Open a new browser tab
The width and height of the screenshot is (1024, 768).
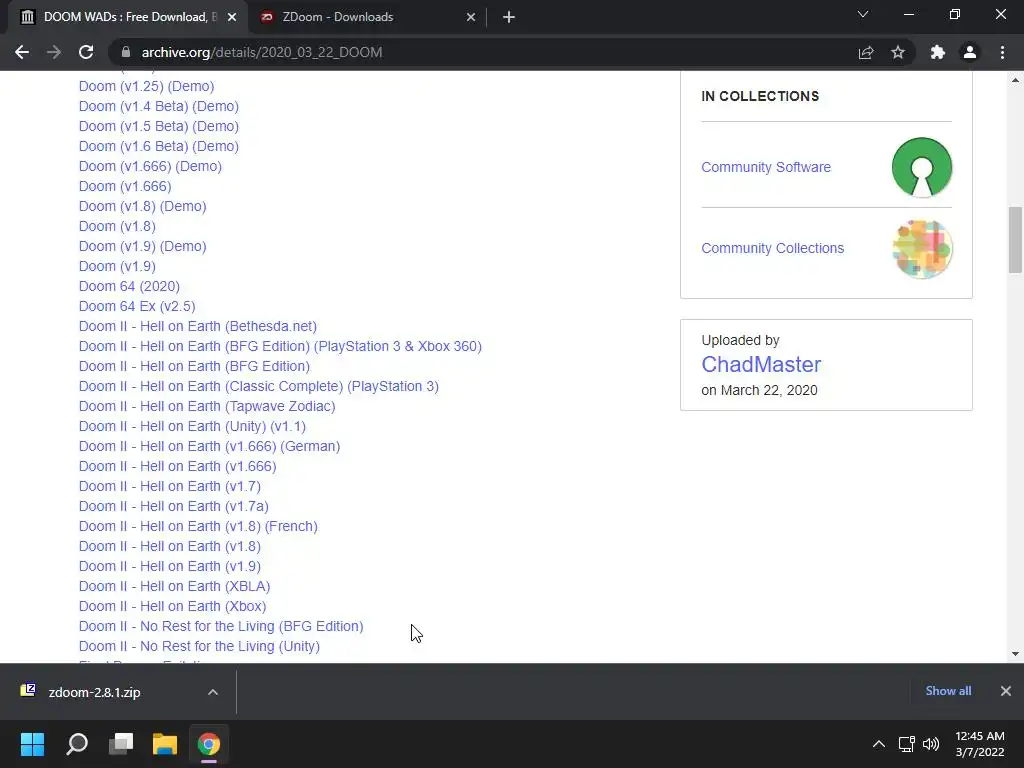(x=509, y=17)
